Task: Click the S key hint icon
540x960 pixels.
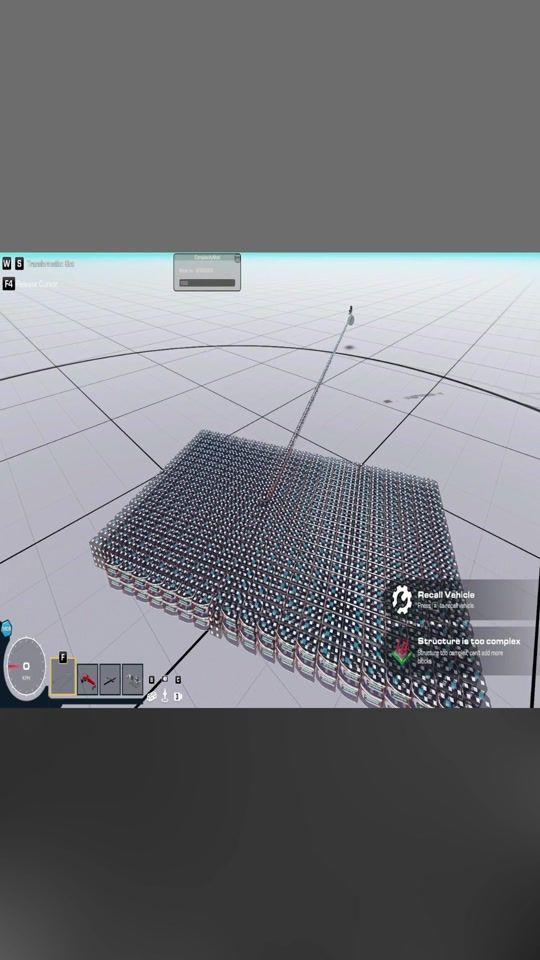Action: pos(20,263)
